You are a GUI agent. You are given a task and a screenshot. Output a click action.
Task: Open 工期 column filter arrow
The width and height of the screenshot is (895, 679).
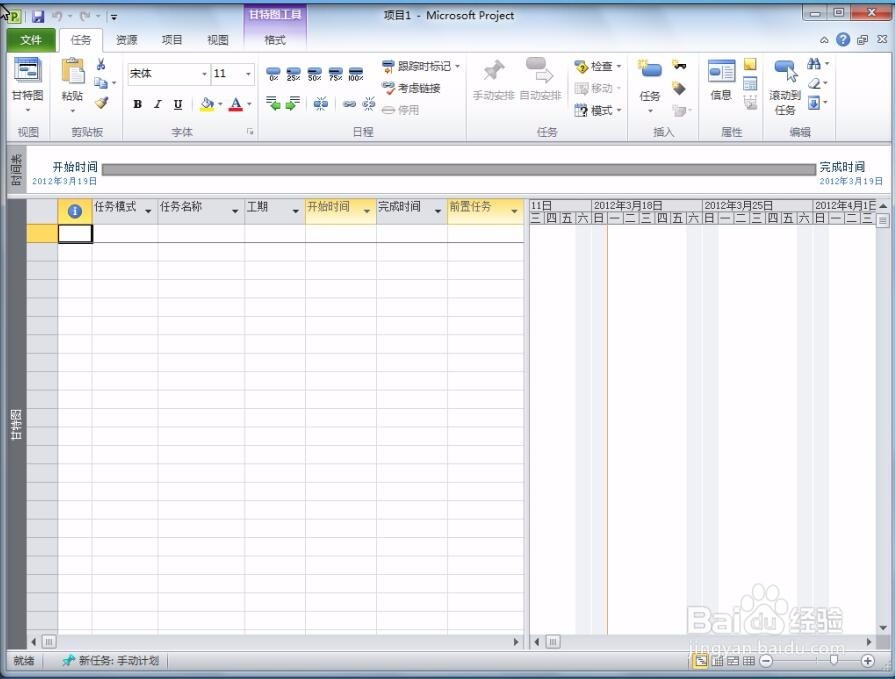(x=296, y=211)
